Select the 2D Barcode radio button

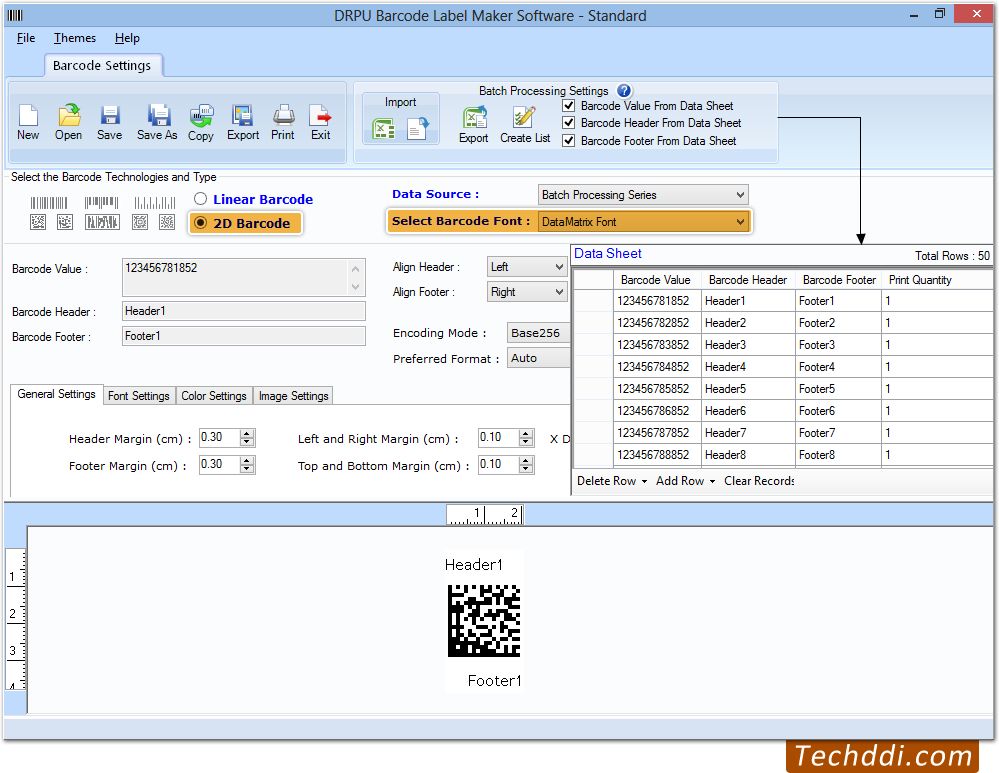[201, 223]
